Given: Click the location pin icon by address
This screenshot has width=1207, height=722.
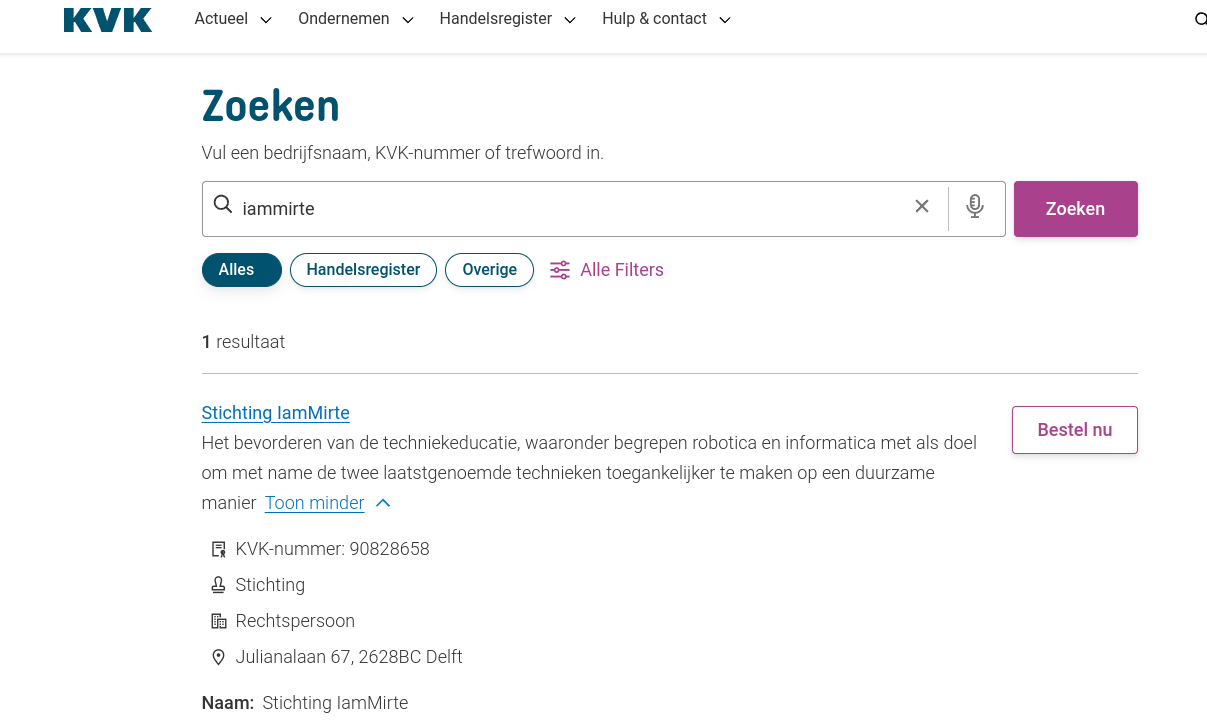Looking at the screenshot, I should pos(219,657).
